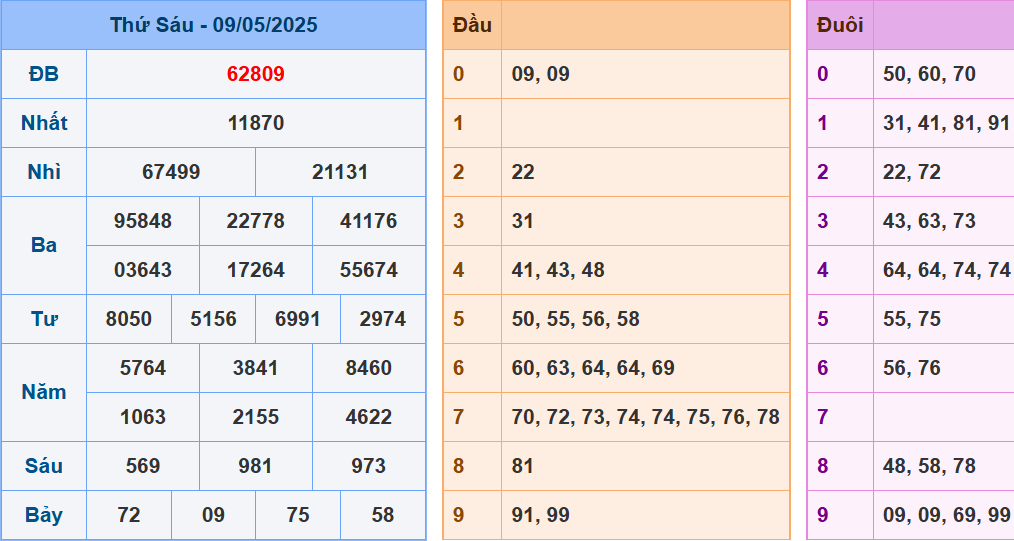Select the Năm prize number 4622
The height and width of the screenshot is (541, 1014).
click(369, 418)
